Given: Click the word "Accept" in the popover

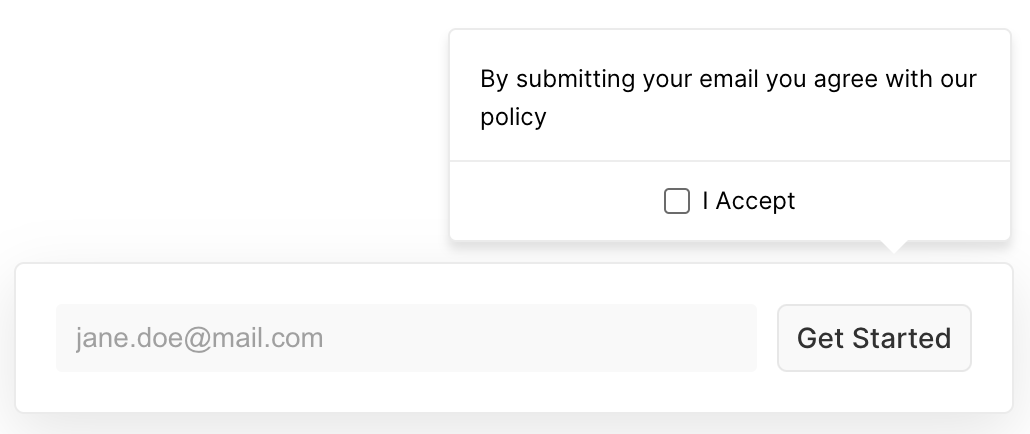Looking at the screenshot, I should click(x=756, y=201).
